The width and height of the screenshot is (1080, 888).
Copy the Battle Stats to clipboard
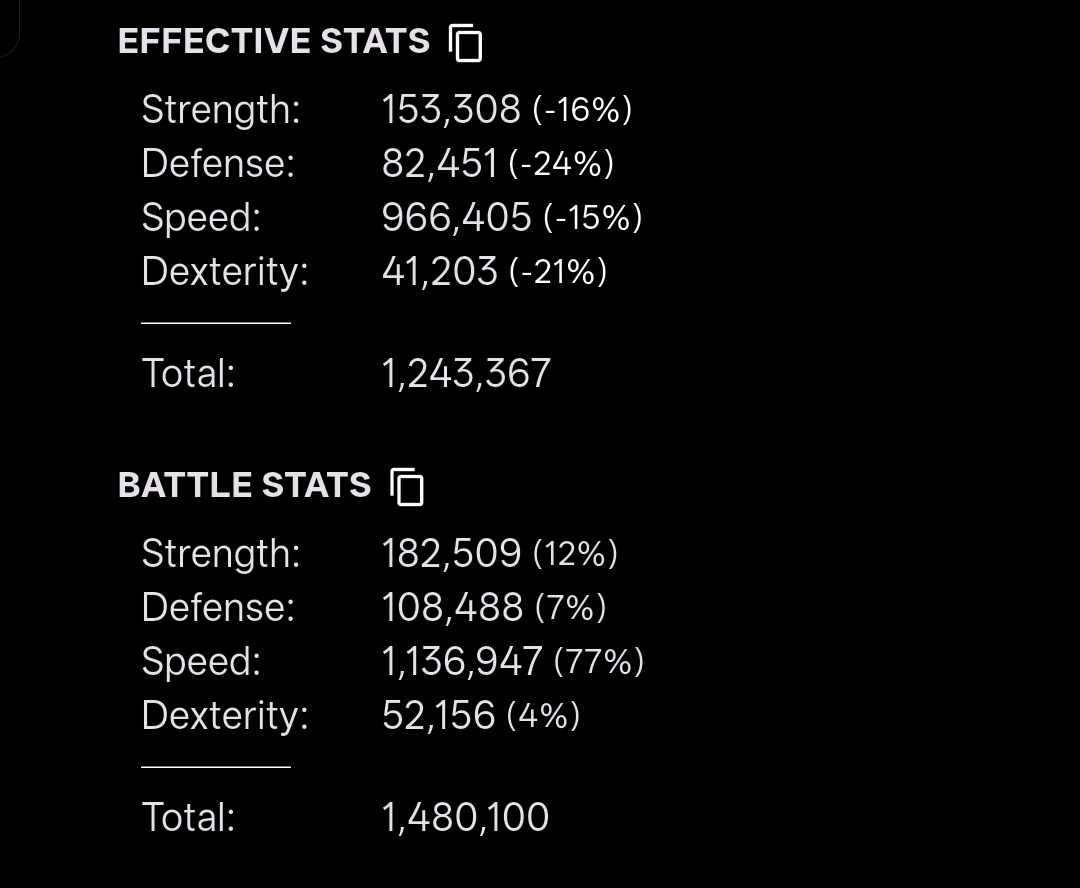(x=407, y=486)
